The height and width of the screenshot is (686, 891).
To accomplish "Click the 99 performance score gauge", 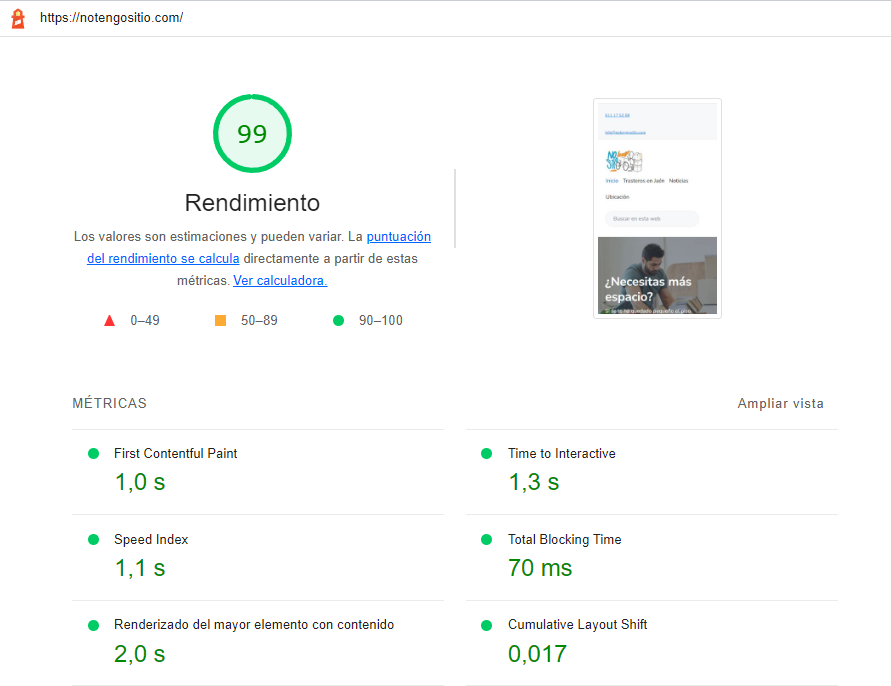I will tap(252, 134).
